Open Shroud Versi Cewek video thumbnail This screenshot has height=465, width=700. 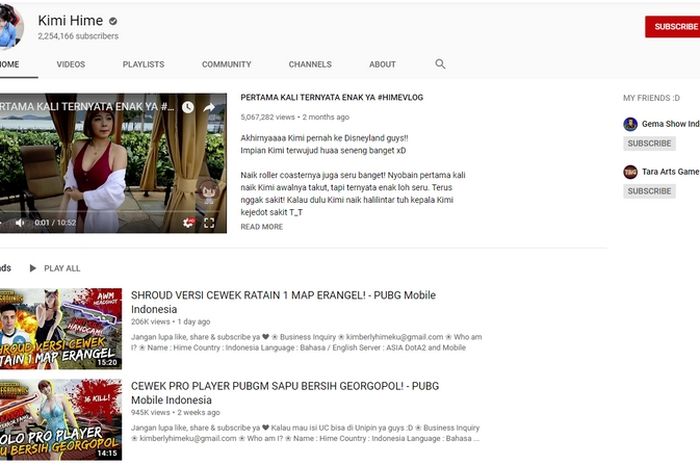[x=60, y=329]
